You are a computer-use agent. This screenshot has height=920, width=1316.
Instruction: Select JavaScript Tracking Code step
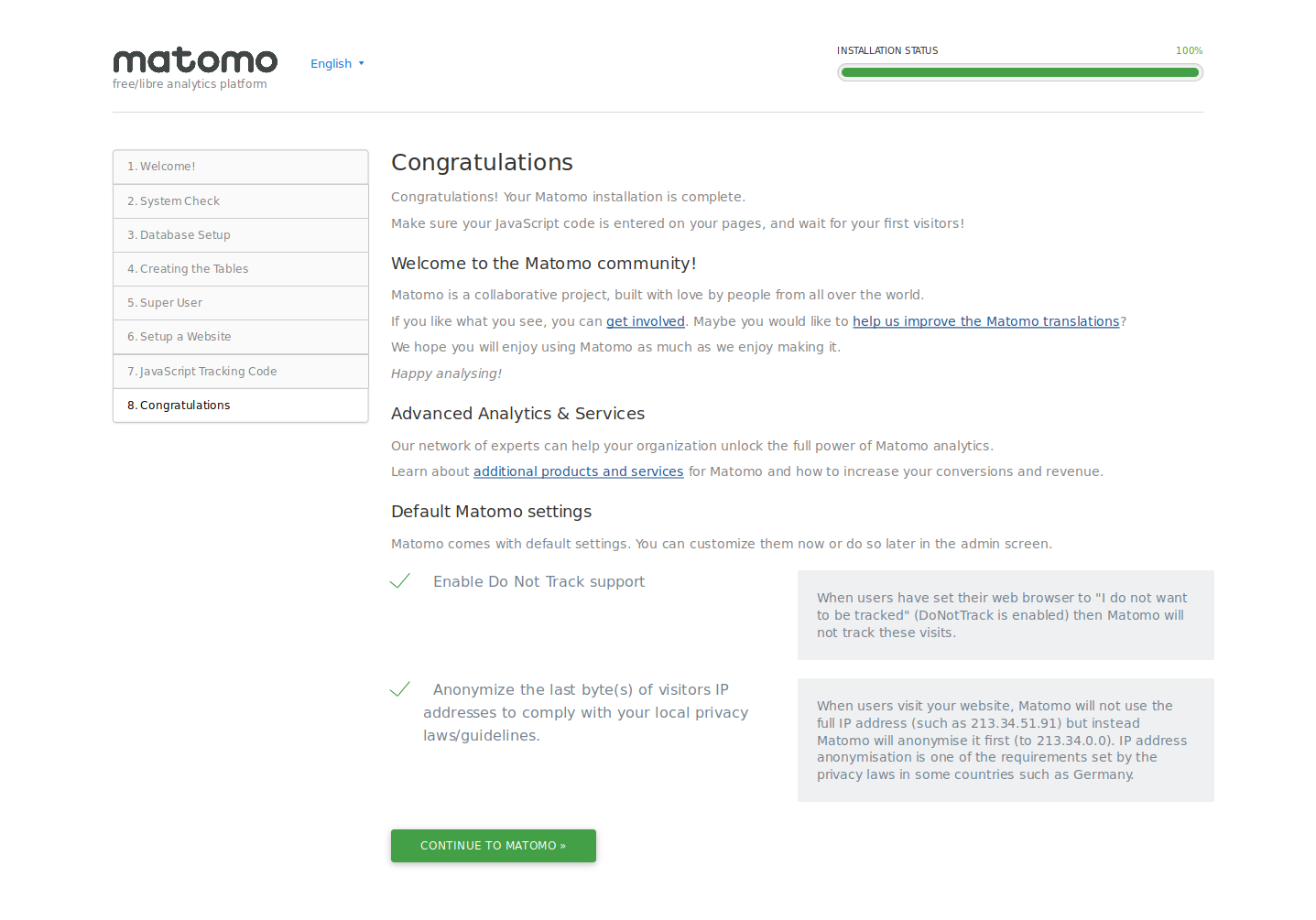click(x=240, y=372)
